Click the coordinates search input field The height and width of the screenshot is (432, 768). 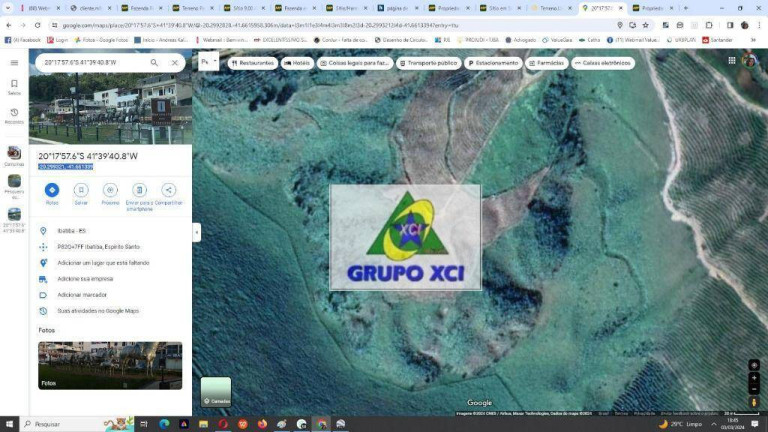pos(93,63)
